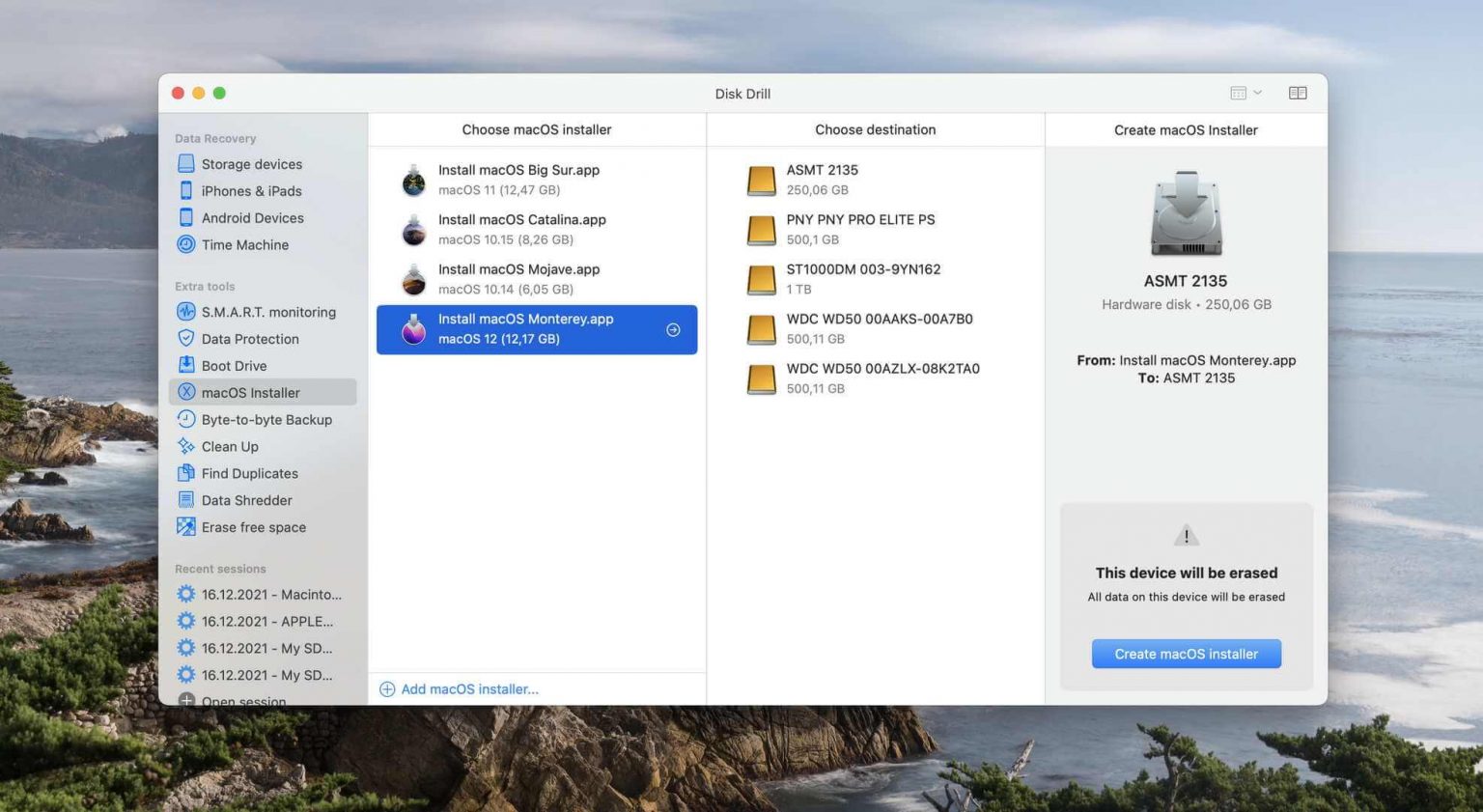Open the Data Protection tool
The height and width of the screenshot is (812, 1483).
[x=249, y=338]
